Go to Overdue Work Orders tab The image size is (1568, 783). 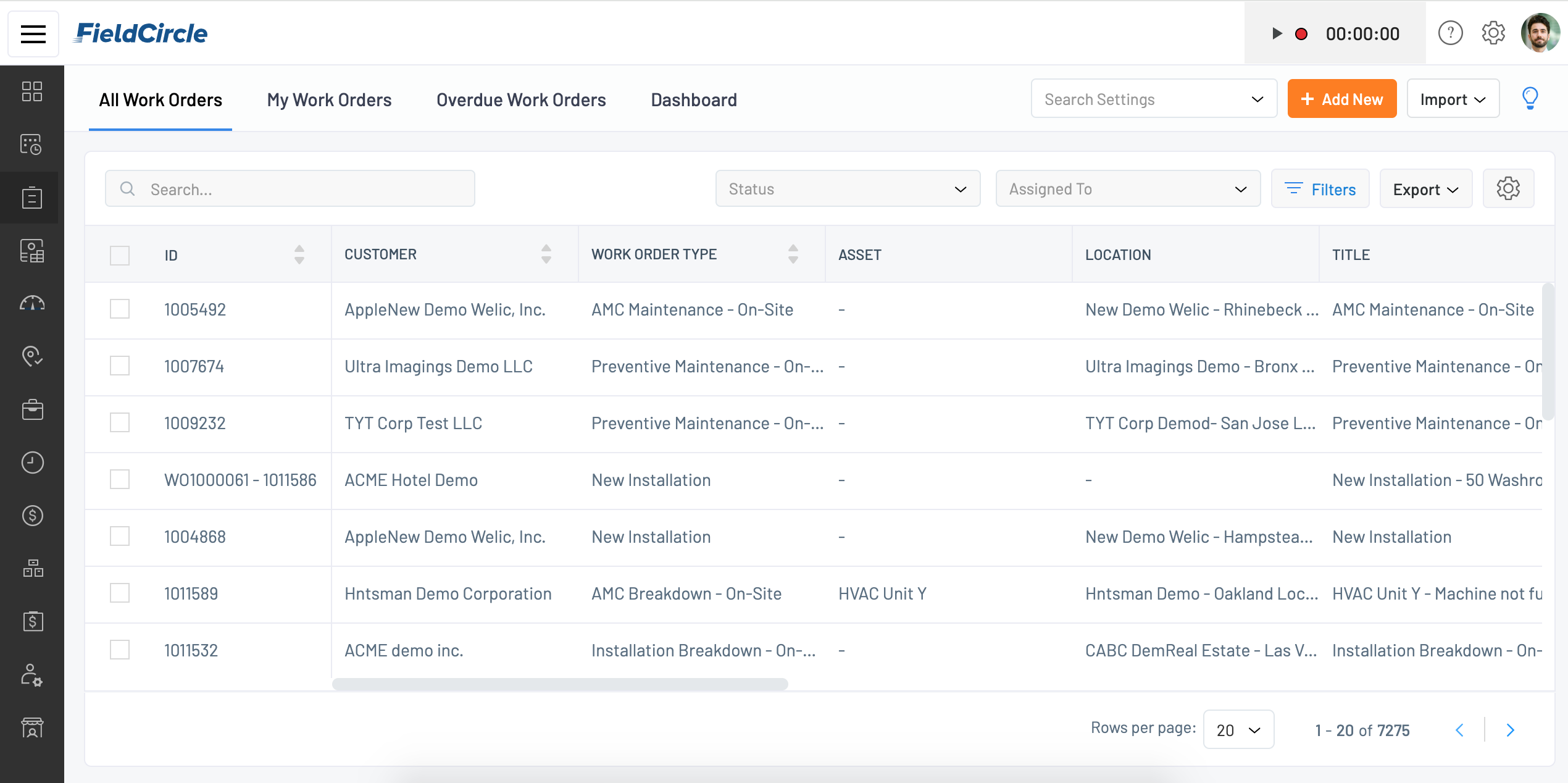click(521, 100)
